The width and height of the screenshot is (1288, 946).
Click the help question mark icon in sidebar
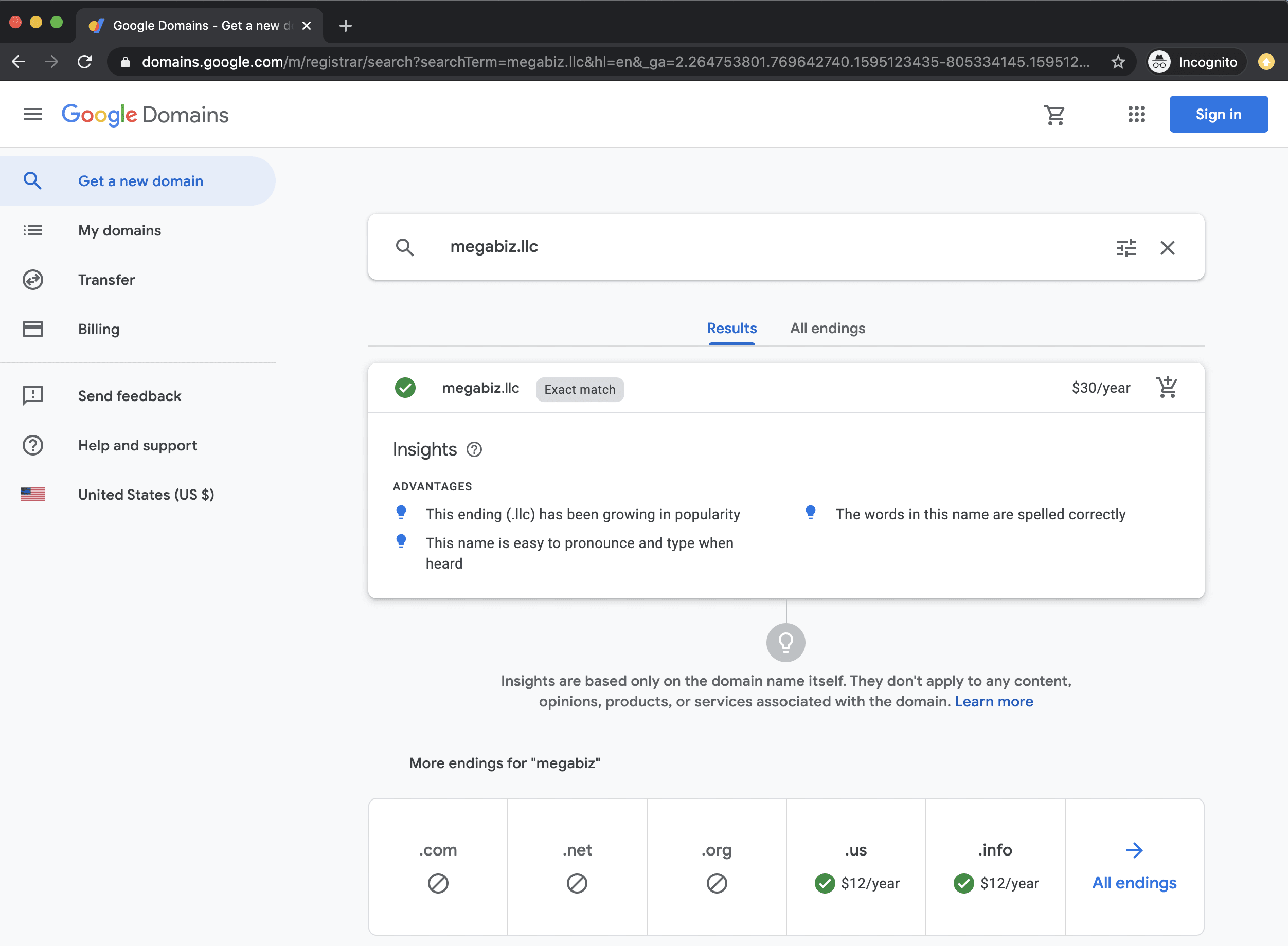pyautogui.click(x=32, y=445)
